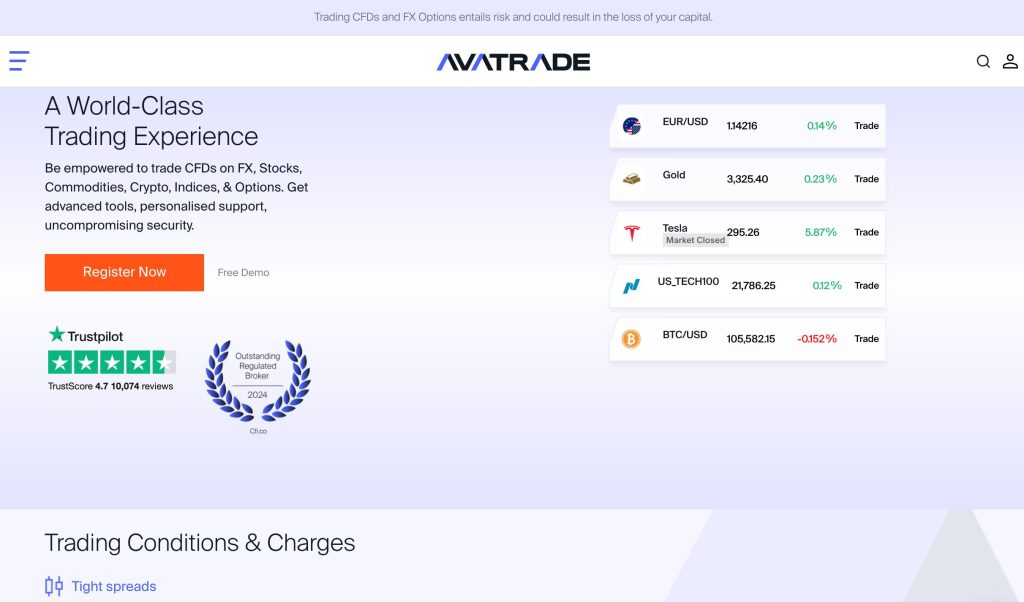This screenshot has height=602, width=1024.
Task: Click the 0.23% change value
Action: point(820,179)
